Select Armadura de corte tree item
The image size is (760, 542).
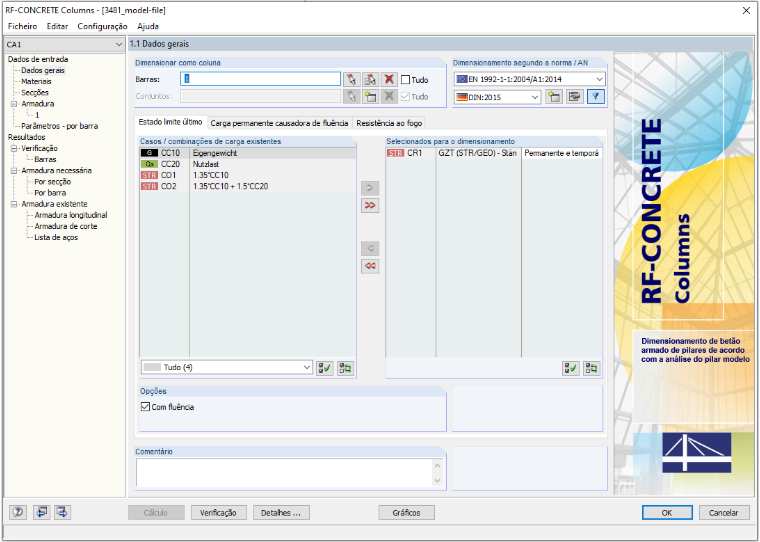[x=65, y=226]
